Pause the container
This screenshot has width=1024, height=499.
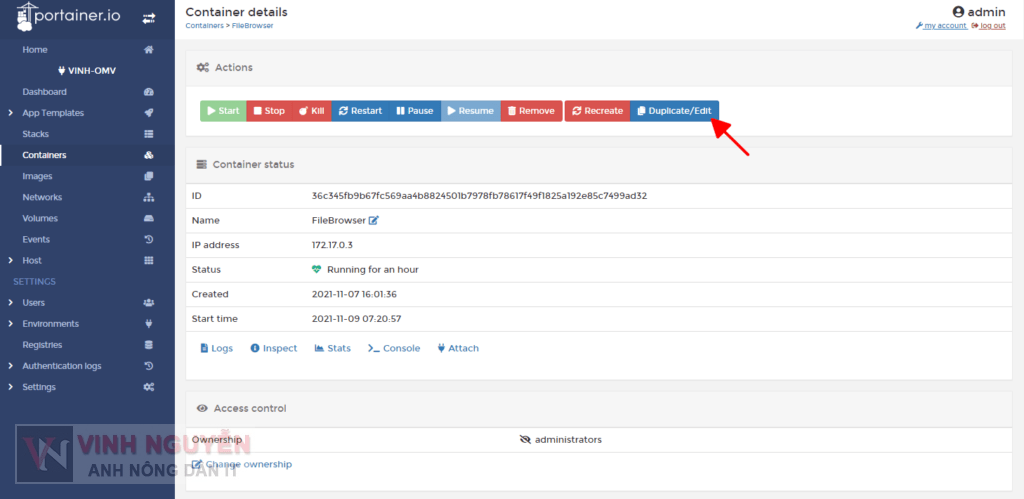click(x=415, y=111)
